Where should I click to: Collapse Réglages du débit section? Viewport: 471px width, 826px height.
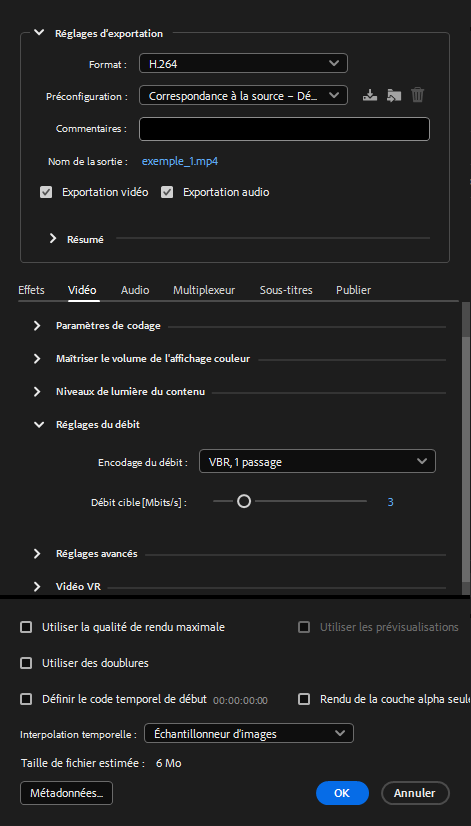click(39, 425)
